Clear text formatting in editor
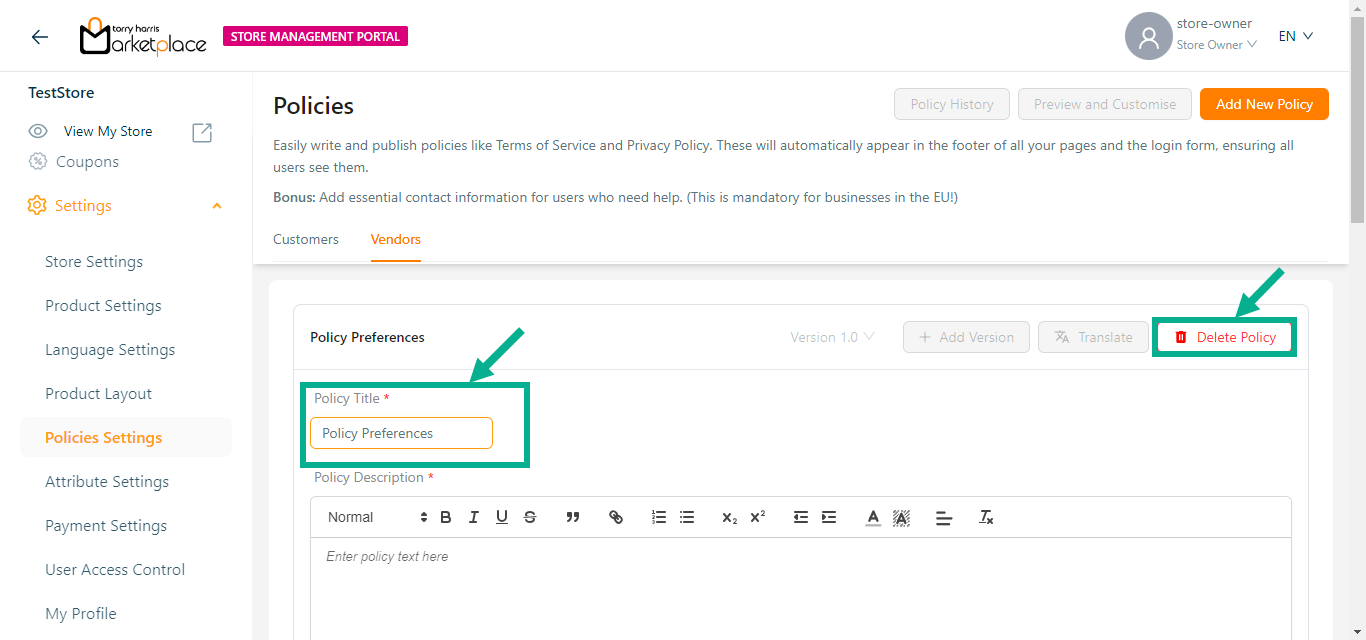Screen dimensions: 1366x640 (986, 517)
